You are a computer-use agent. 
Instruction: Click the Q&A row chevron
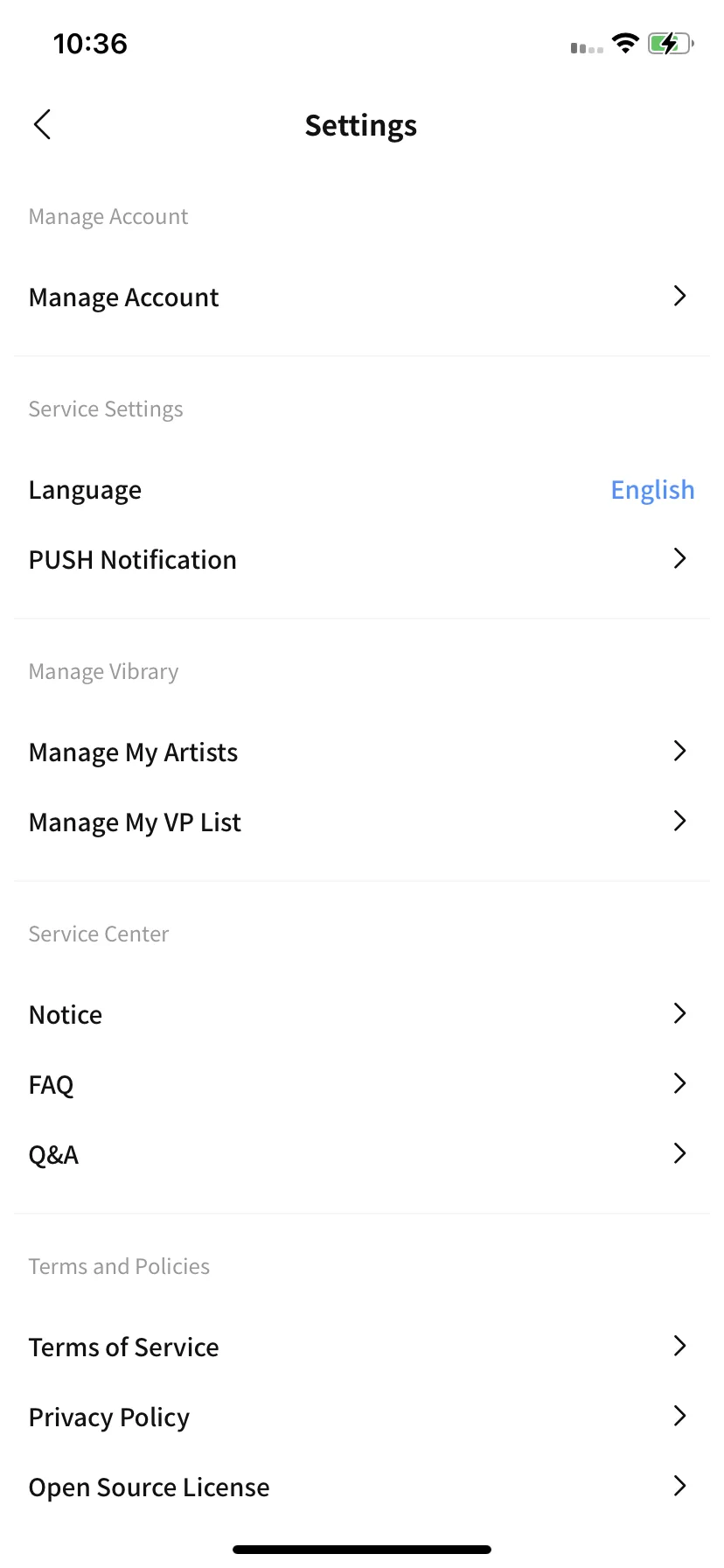(x=679, y=1153)
